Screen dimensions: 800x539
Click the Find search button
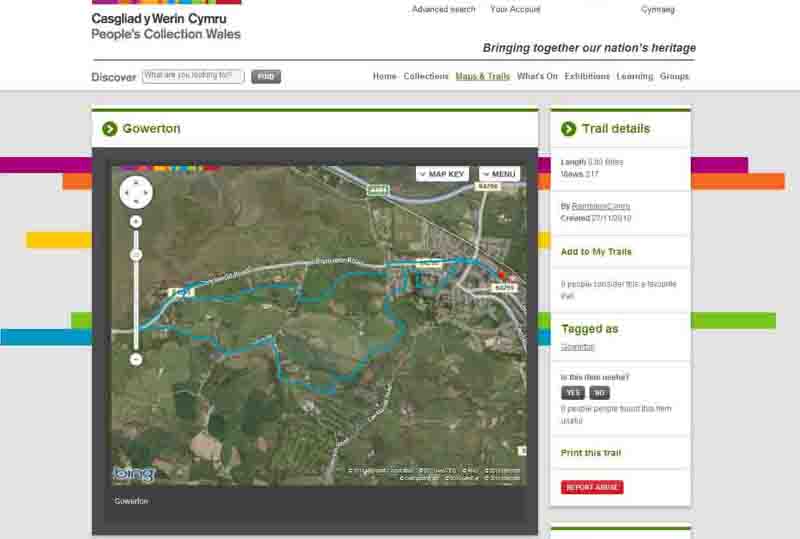266,77
